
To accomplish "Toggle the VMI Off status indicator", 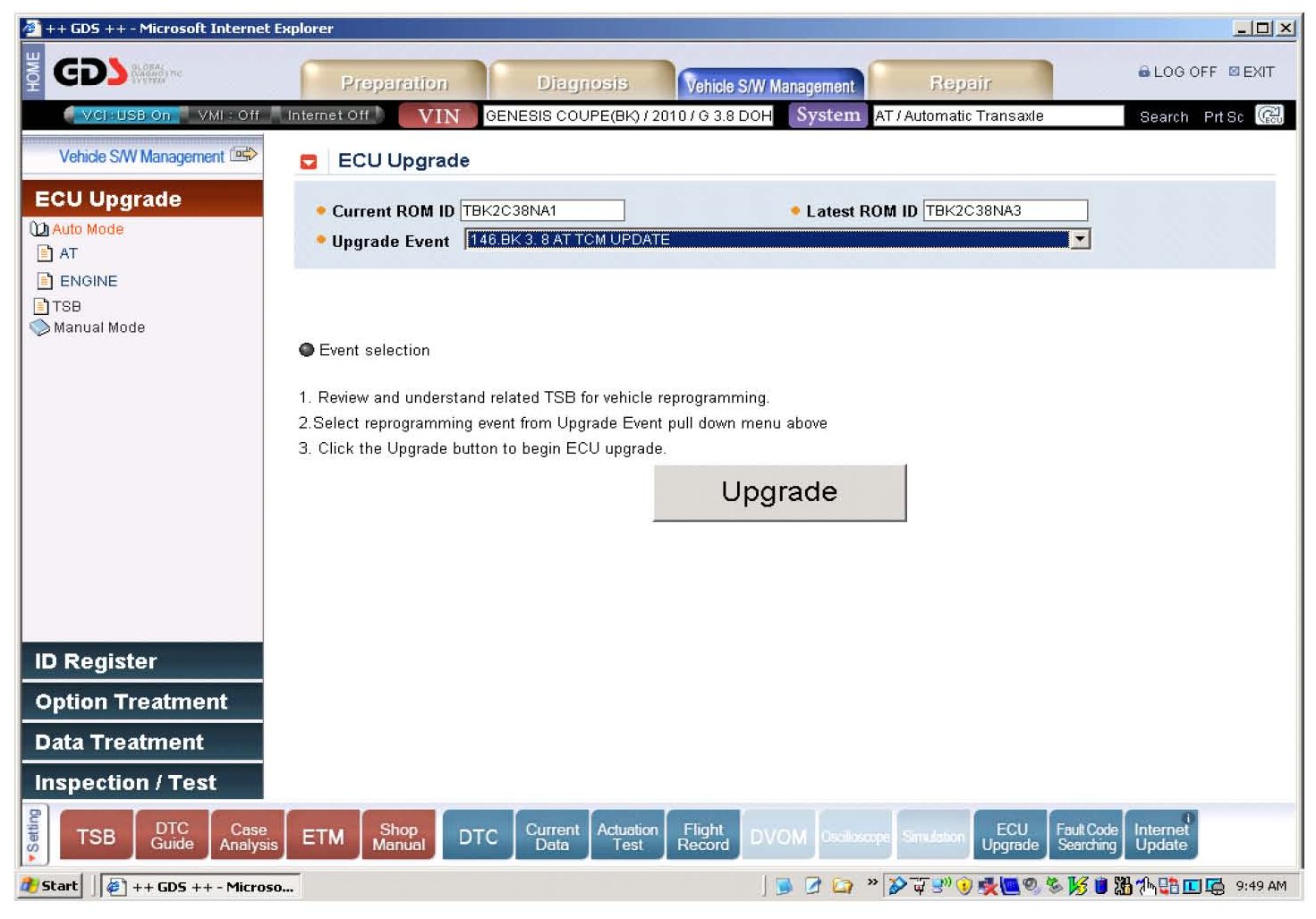I will click(x=228, y=115).
